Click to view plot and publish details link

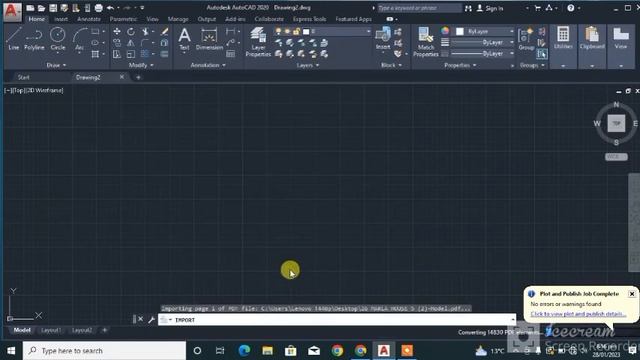coord(578,314)
